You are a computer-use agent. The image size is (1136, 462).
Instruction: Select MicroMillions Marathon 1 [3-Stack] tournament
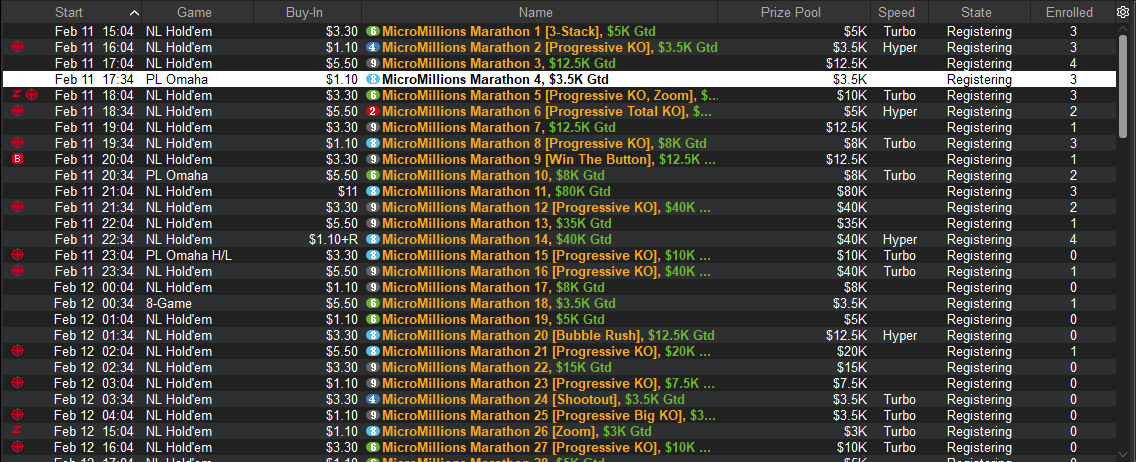pos(519,32)
